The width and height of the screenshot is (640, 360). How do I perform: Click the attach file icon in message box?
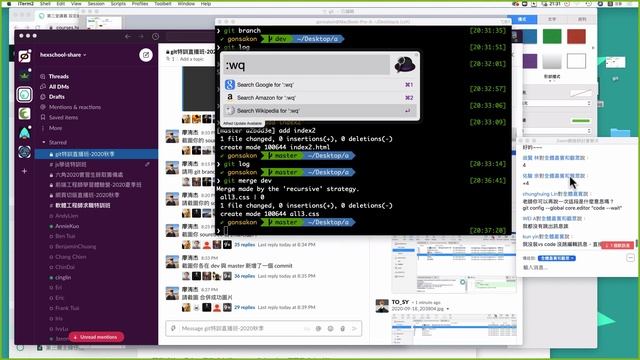[342, 328]
